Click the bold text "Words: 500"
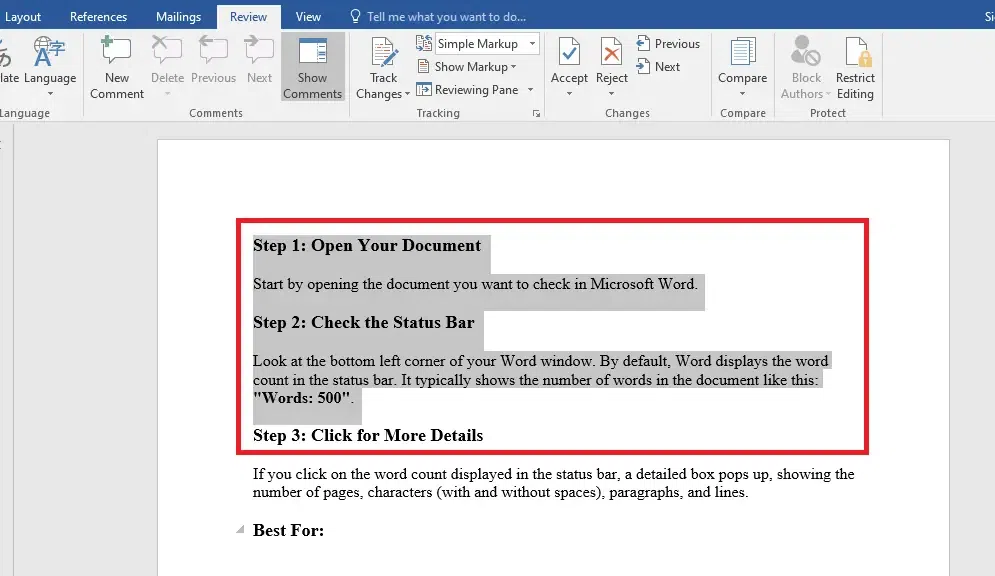Viewport: 995px width, 576px height. click(301, 398)
